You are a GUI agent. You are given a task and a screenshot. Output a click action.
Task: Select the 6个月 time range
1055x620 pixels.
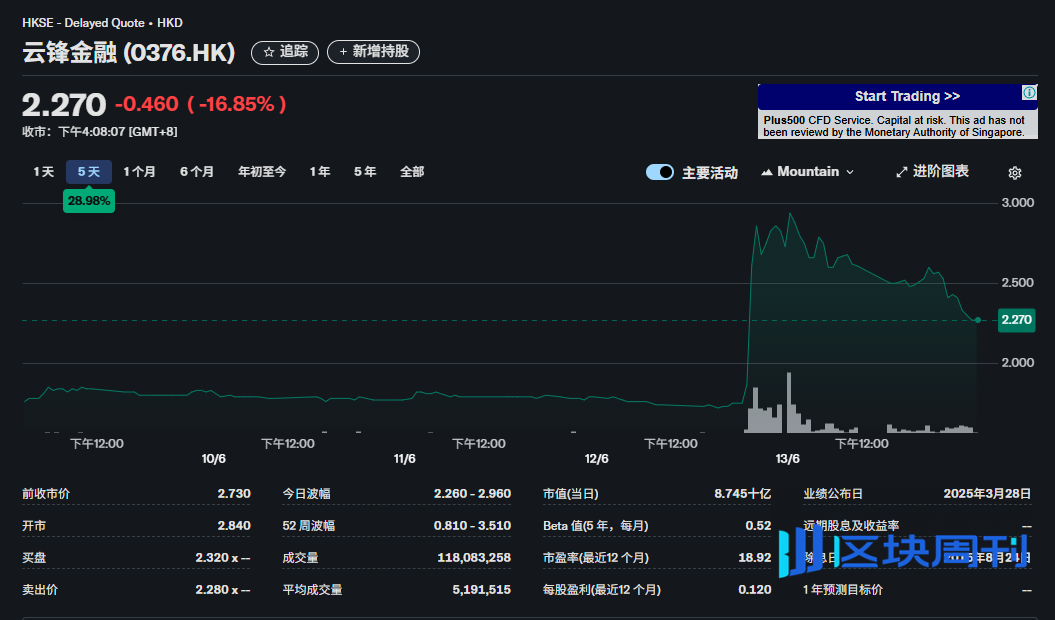[197, 172]
